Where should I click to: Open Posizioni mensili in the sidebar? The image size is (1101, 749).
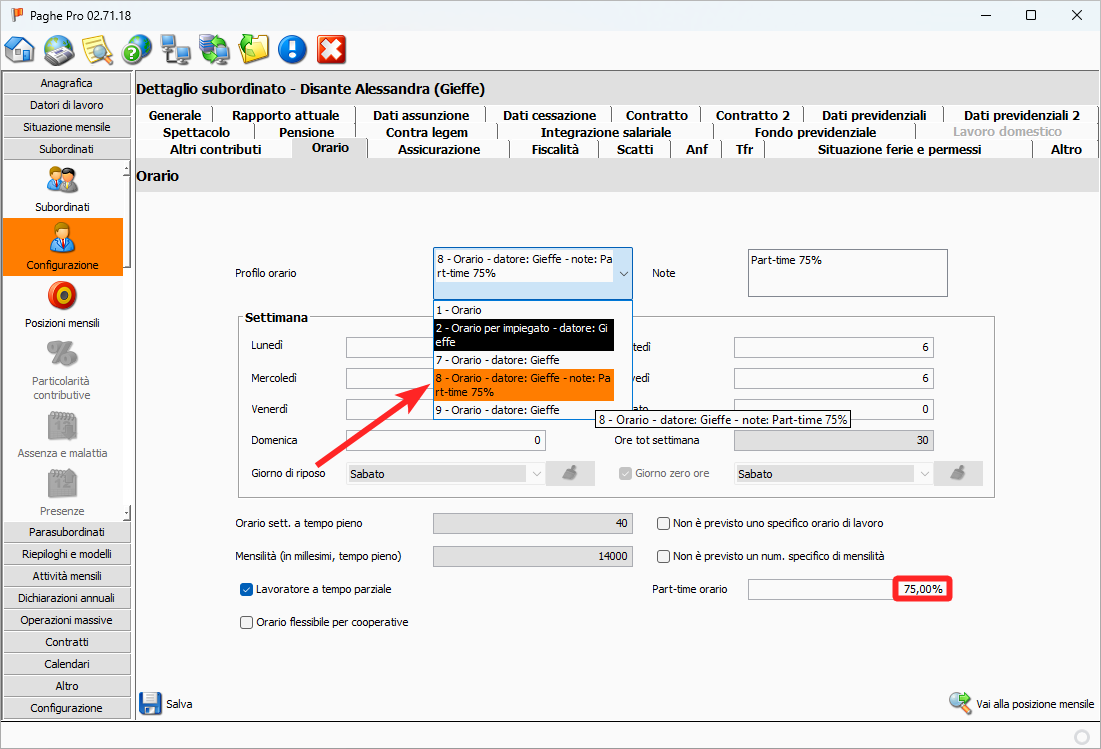tap(62, 305)
